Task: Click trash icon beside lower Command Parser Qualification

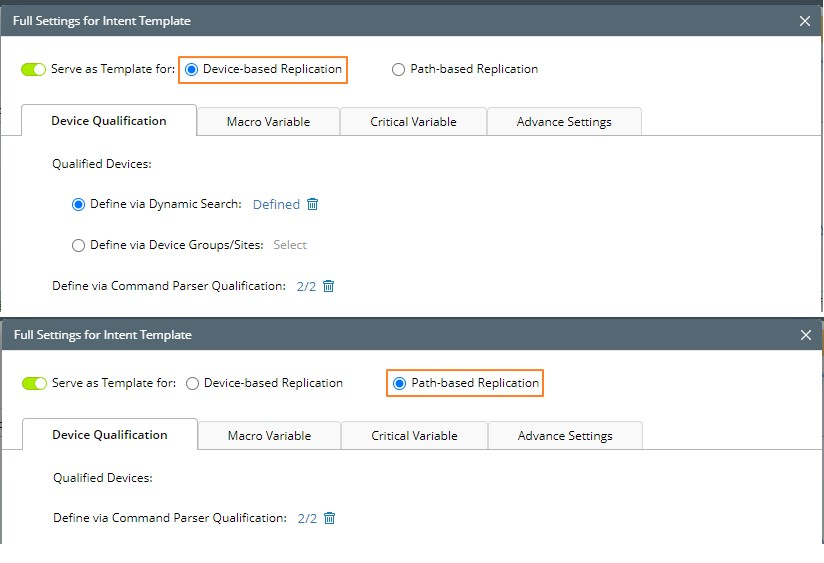Action: [x=330, y=518]
